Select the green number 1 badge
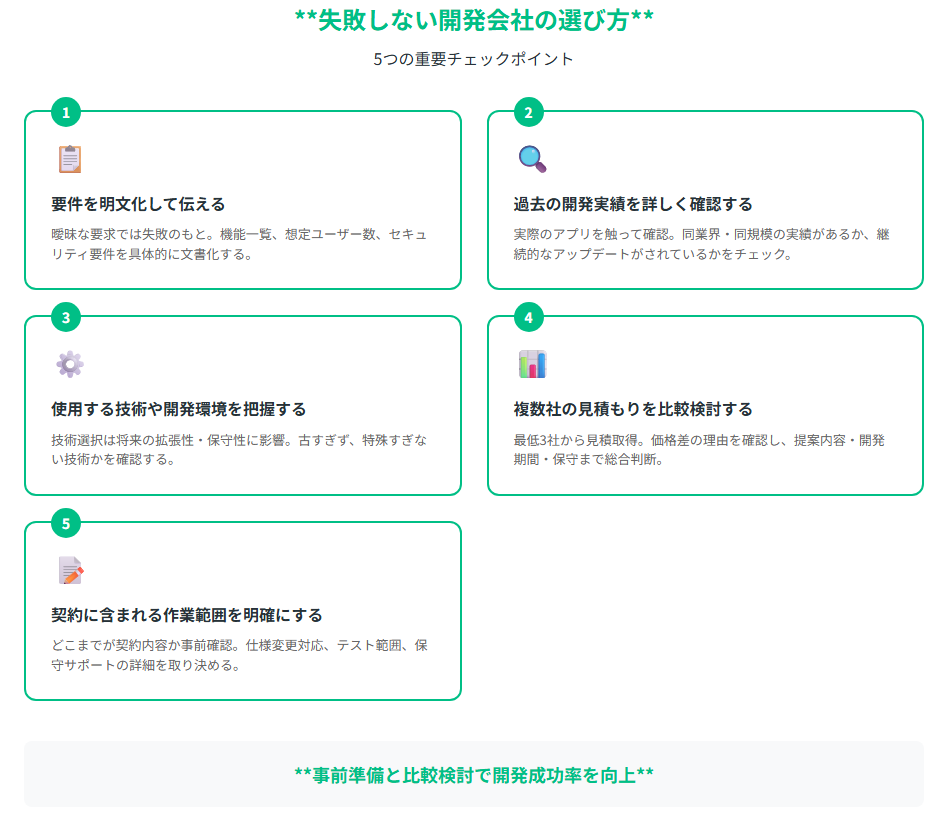This screenshot has width=950, height=820. (x=66, y=113)
